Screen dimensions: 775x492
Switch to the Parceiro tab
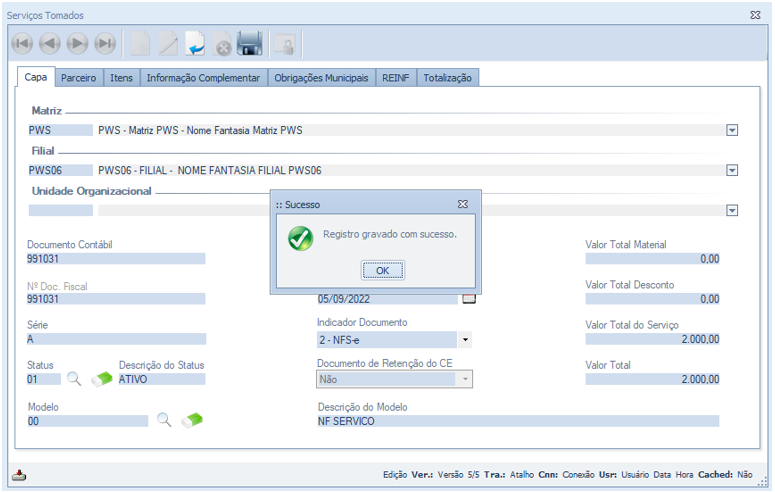[78, 77]
